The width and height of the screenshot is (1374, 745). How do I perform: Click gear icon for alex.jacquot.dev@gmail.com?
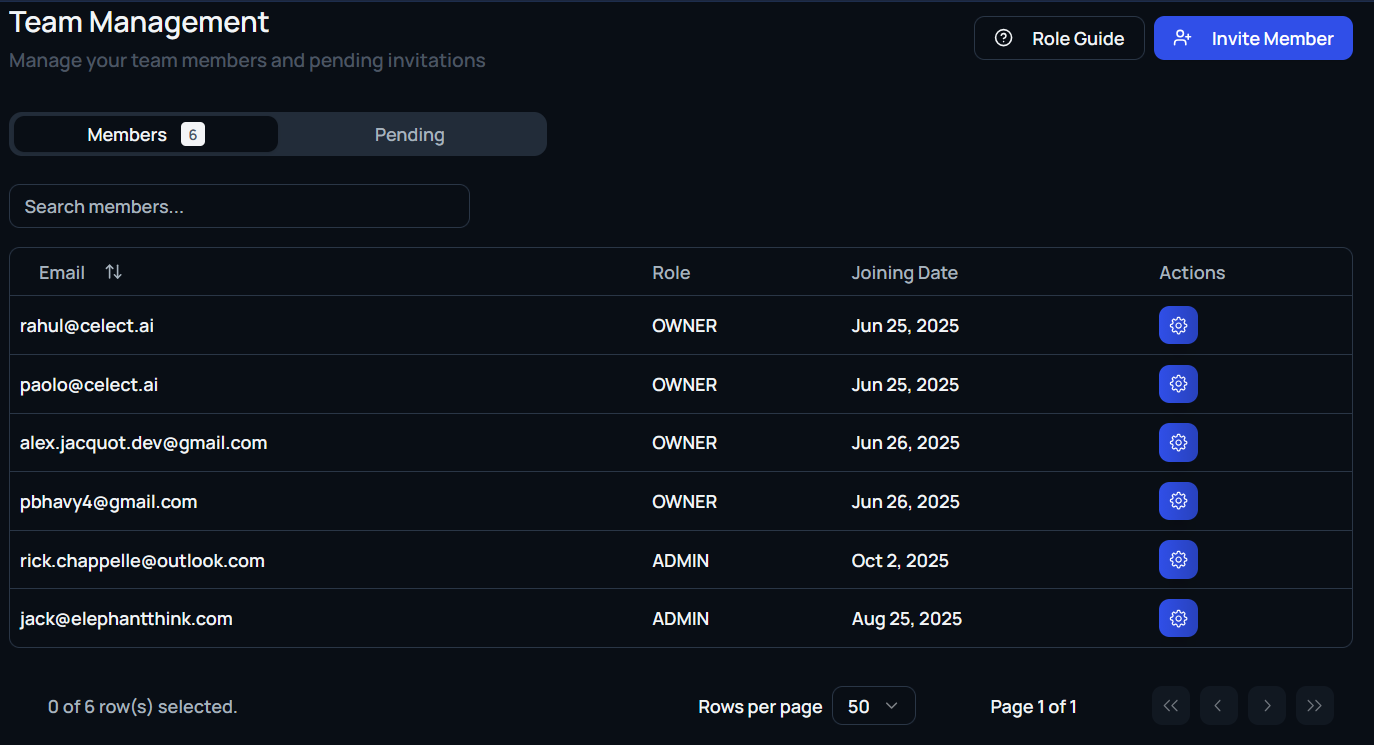pos(1178,443)
